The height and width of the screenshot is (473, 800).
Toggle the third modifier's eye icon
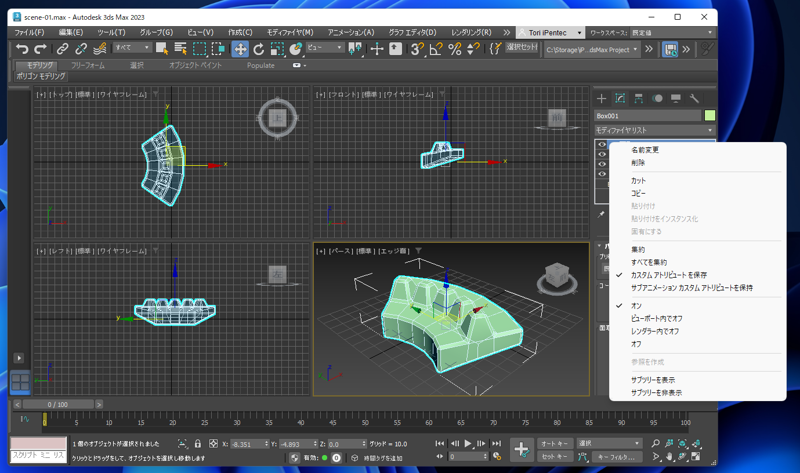pos(602,164)
